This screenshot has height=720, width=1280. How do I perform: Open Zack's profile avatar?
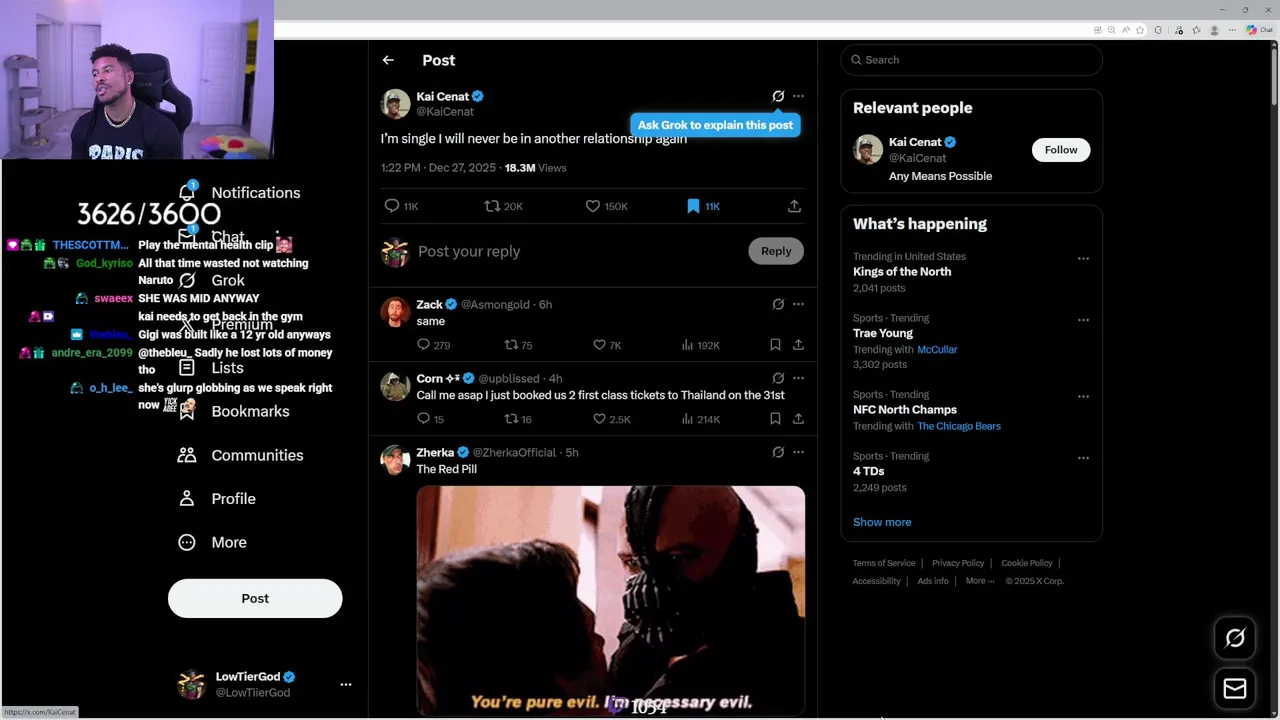[396, 312]
